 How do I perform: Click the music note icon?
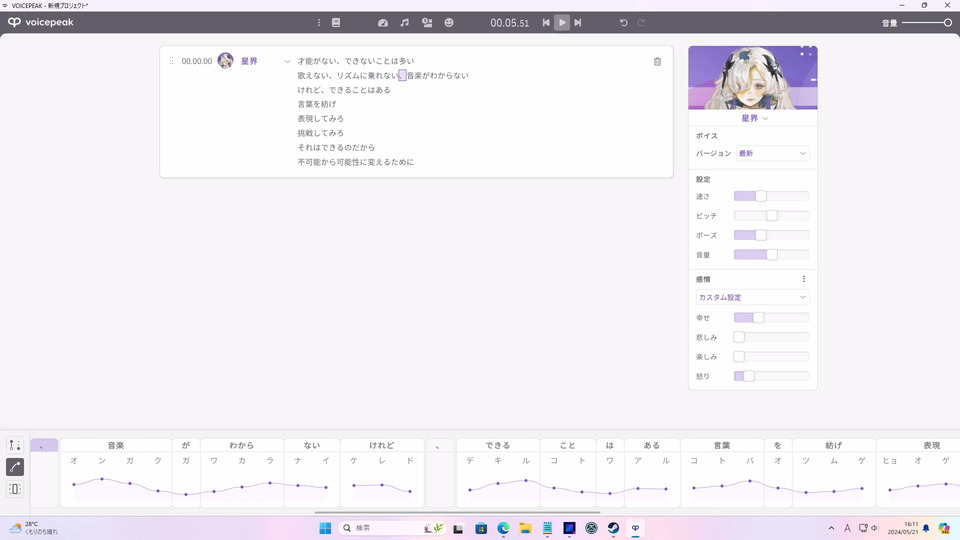[x=405, y=23]
